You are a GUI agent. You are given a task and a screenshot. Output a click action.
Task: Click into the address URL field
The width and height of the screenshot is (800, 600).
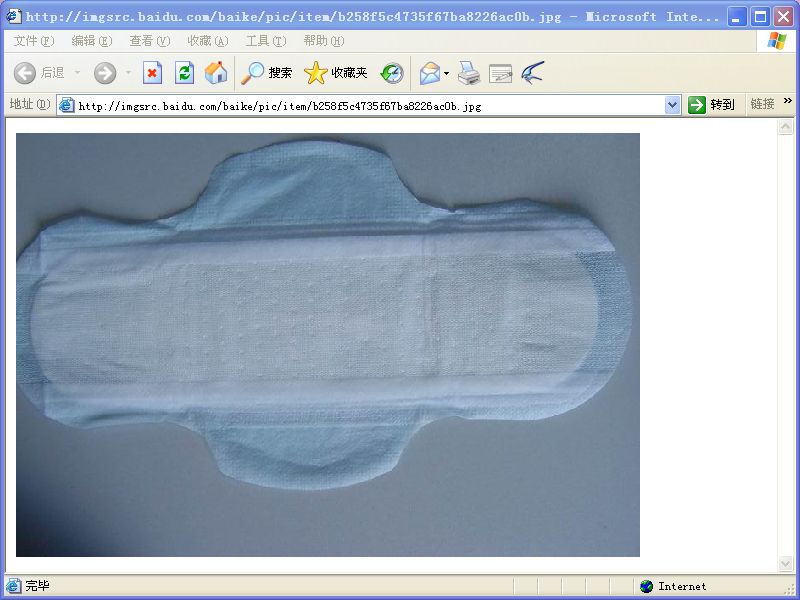tap(369, 106)
